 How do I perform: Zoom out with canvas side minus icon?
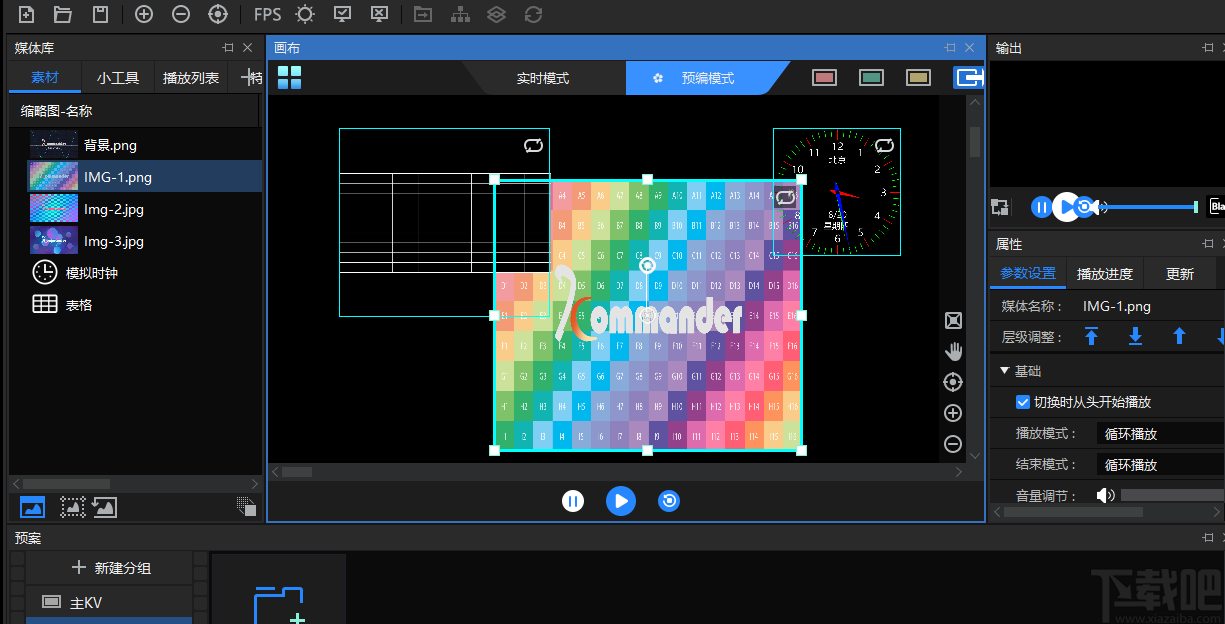953,444
